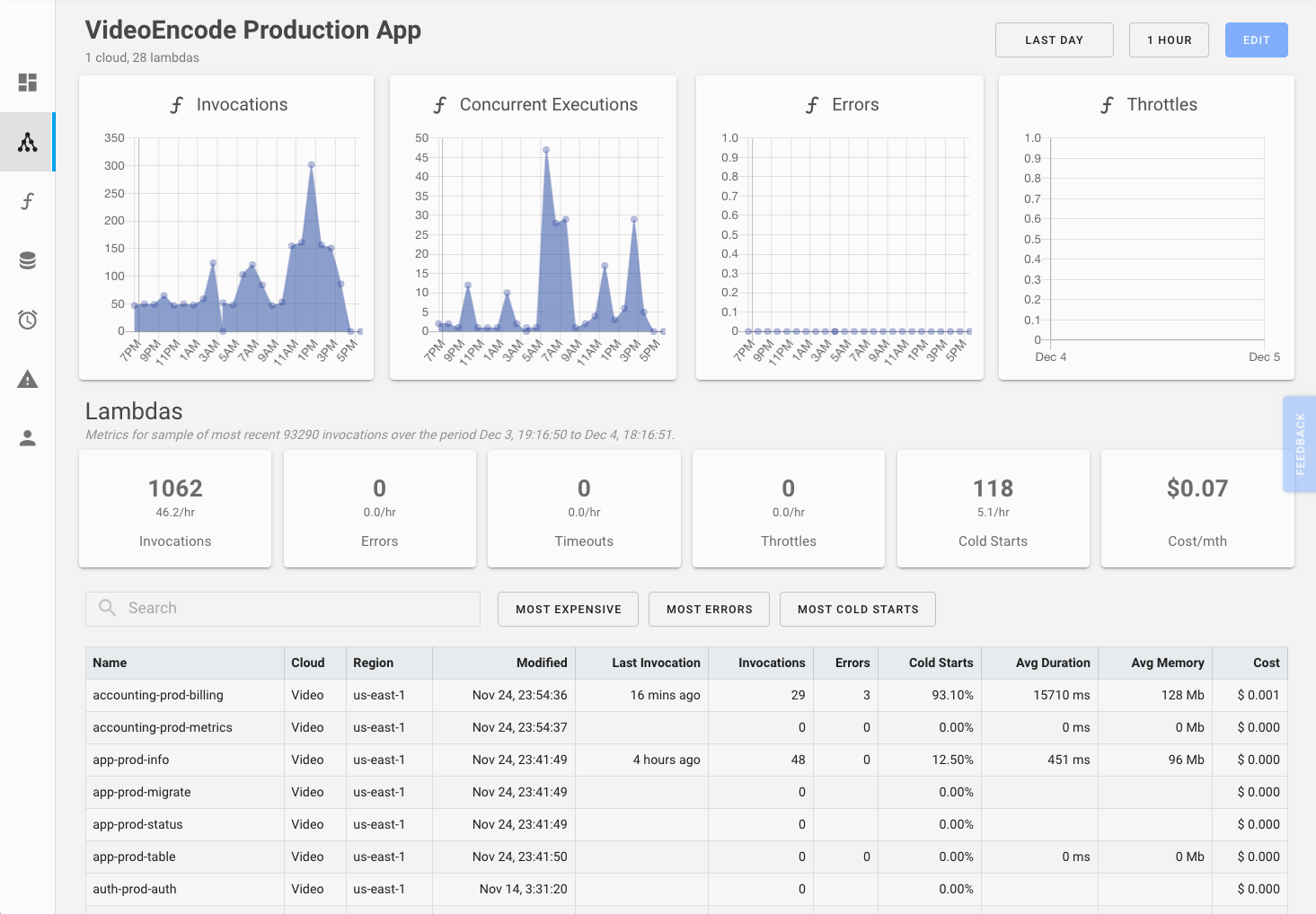Sort table by Name column header
Image resolution: width=1316 pixels, height=914 pixels.
click(184, 663)
